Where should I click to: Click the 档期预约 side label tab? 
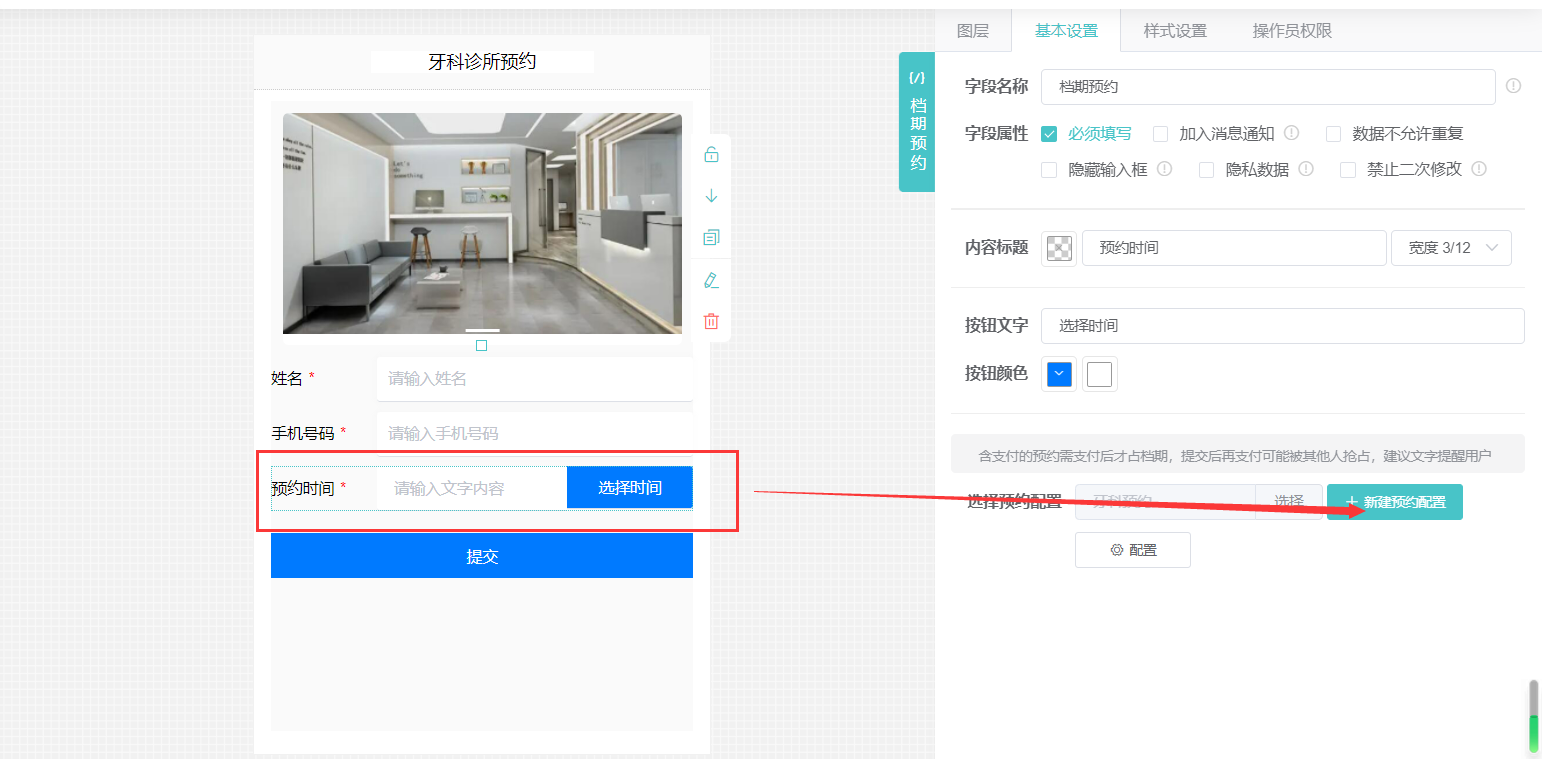(x=917, y=122)
